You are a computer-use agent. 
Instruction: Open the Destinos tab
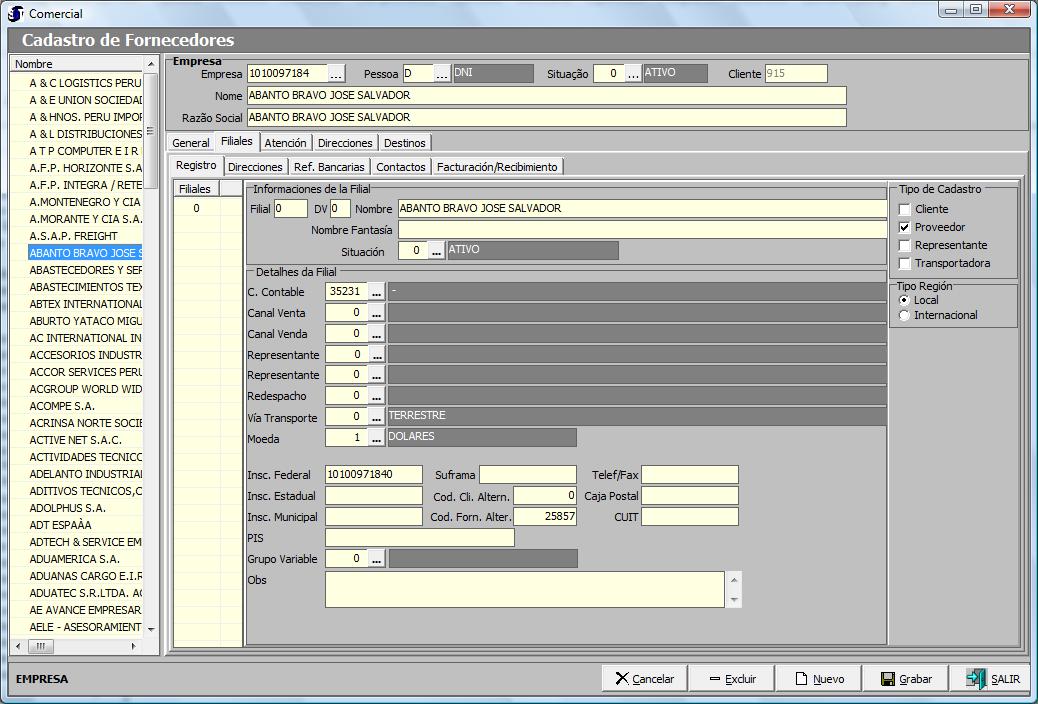[404, 143]
